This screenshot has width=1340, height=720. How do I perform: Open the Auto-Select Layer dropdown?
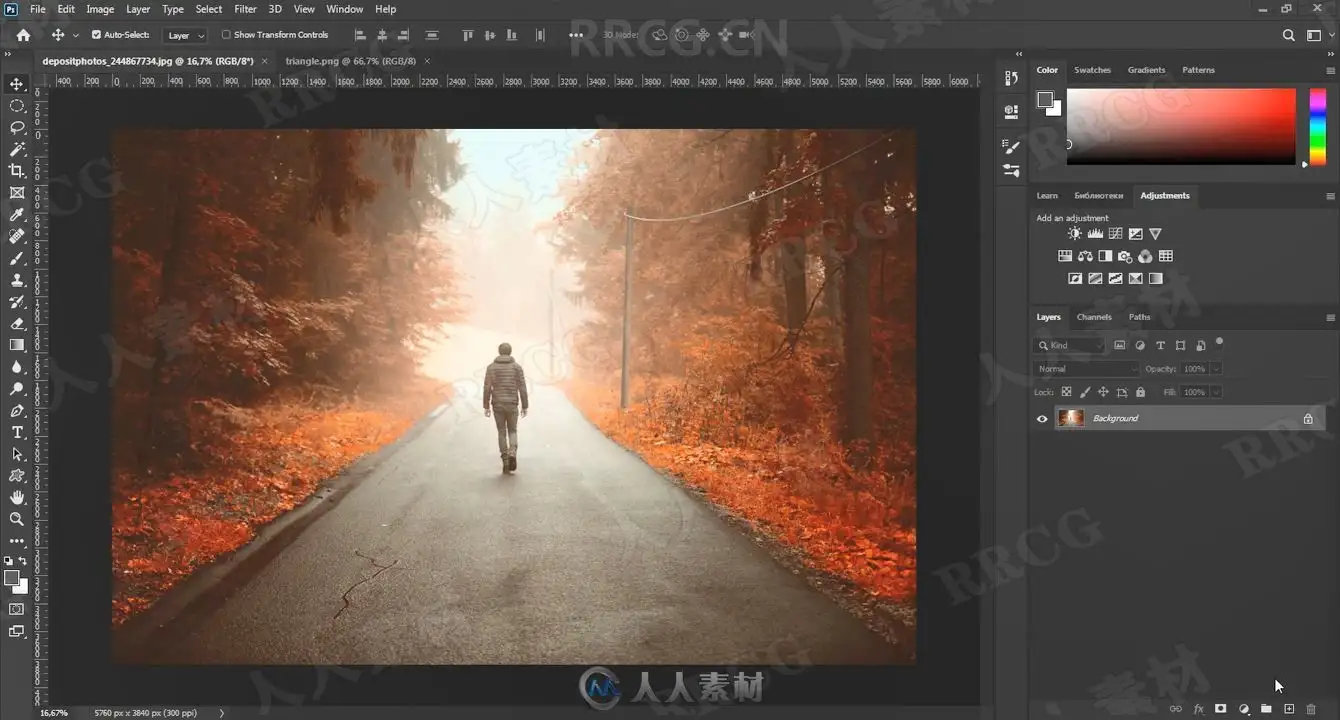click(185, 35)
